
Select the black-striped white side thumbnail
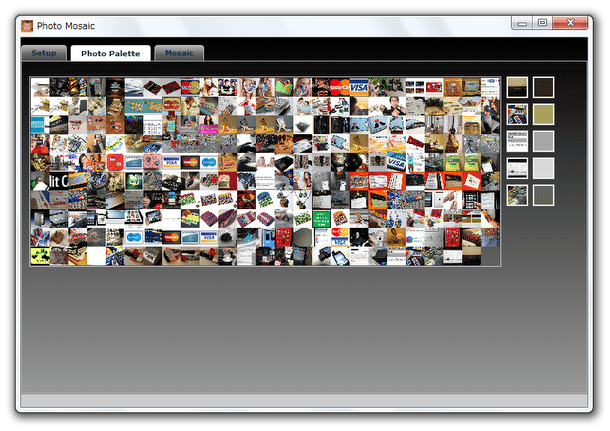click(x=517, y=168)
